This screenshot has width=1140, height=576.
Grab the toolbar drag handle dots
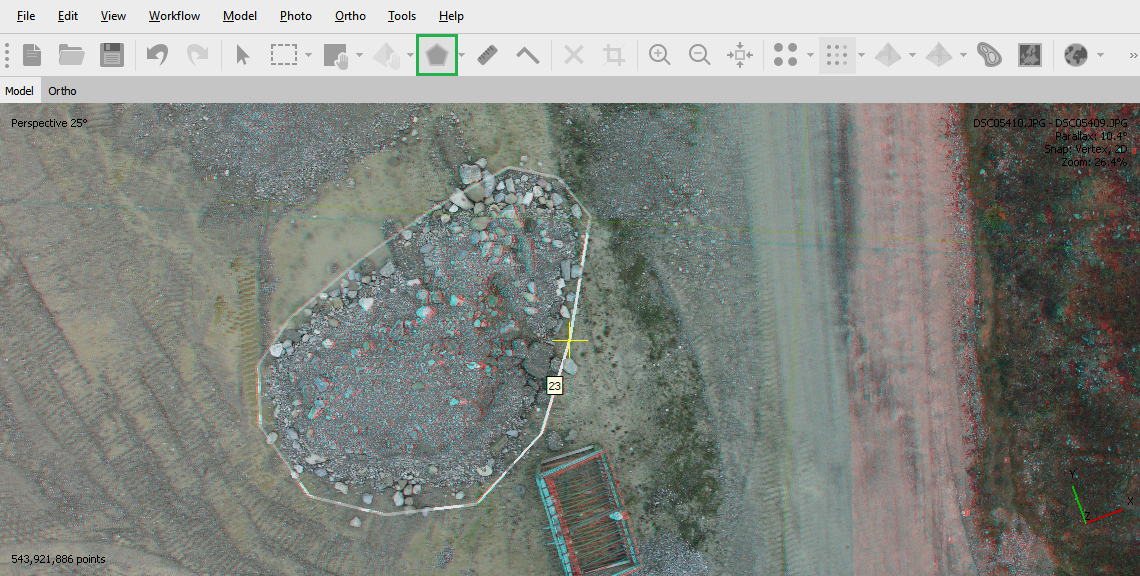(7, 55)
